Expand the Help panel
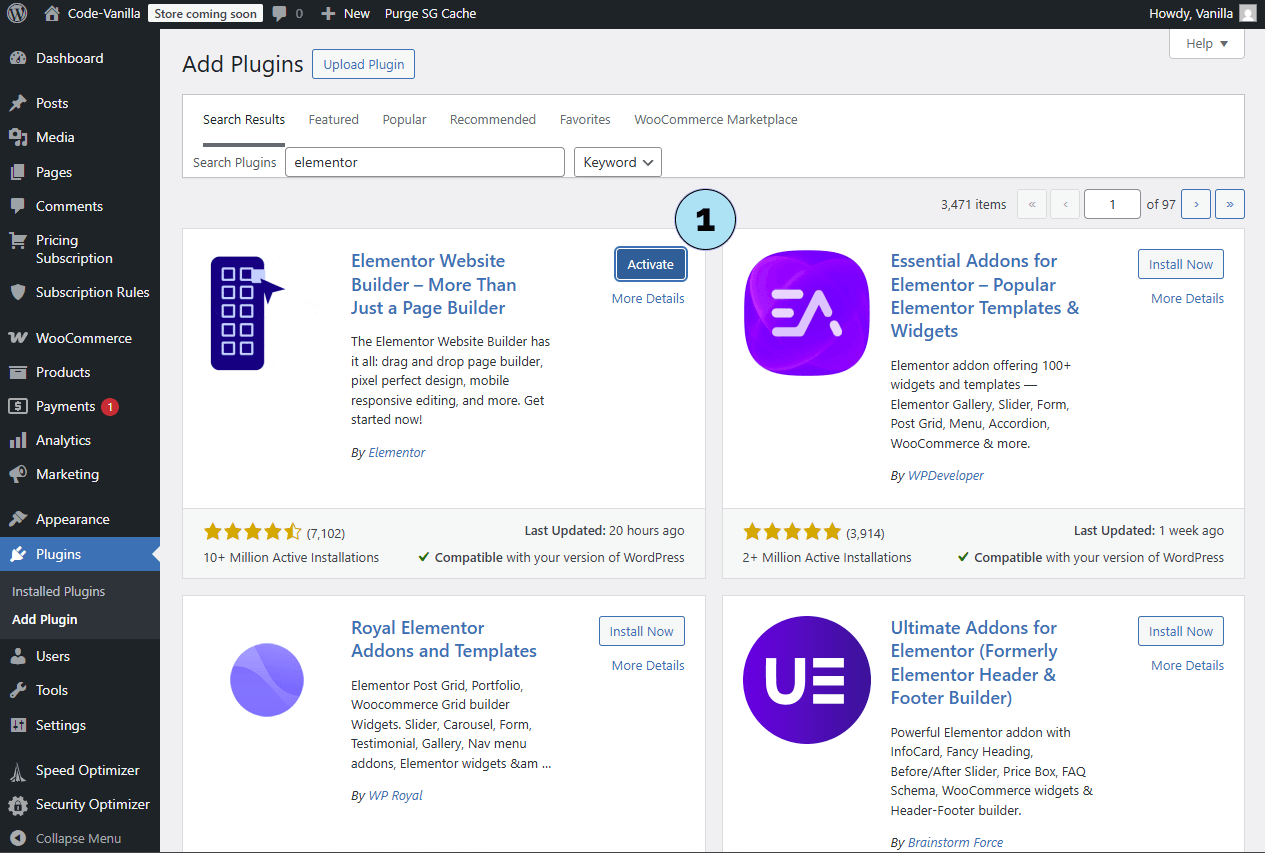This screenshot has width=1265, height=853. point(1206,44)
